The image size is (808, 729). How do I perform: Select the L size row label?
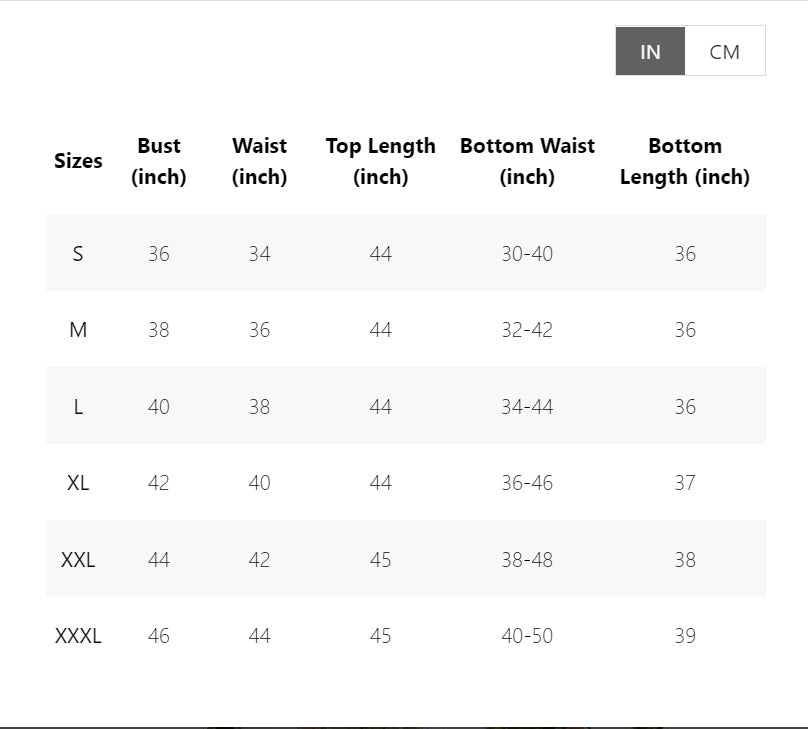point(78,407)
